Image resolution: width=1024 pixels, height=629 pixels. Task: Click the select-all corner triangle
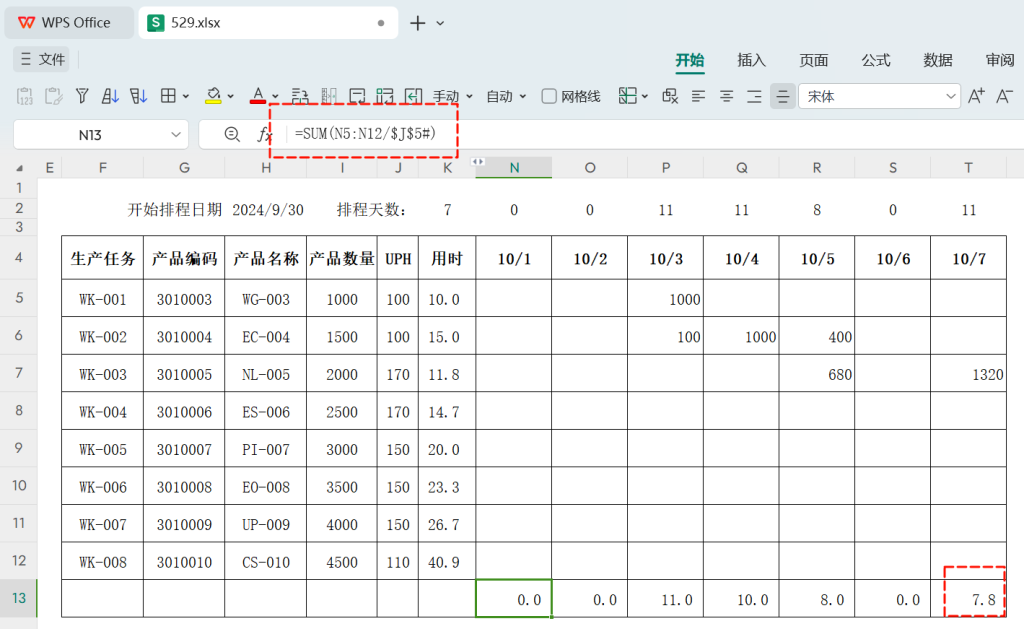point(20,168)
